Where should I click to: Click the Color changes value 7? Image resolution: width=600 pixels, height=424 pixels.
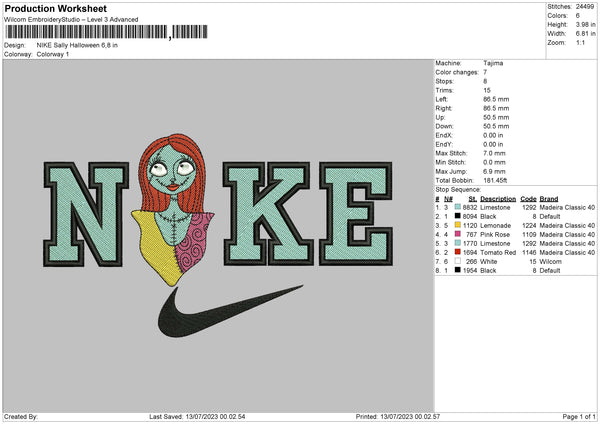pos(485,72)
